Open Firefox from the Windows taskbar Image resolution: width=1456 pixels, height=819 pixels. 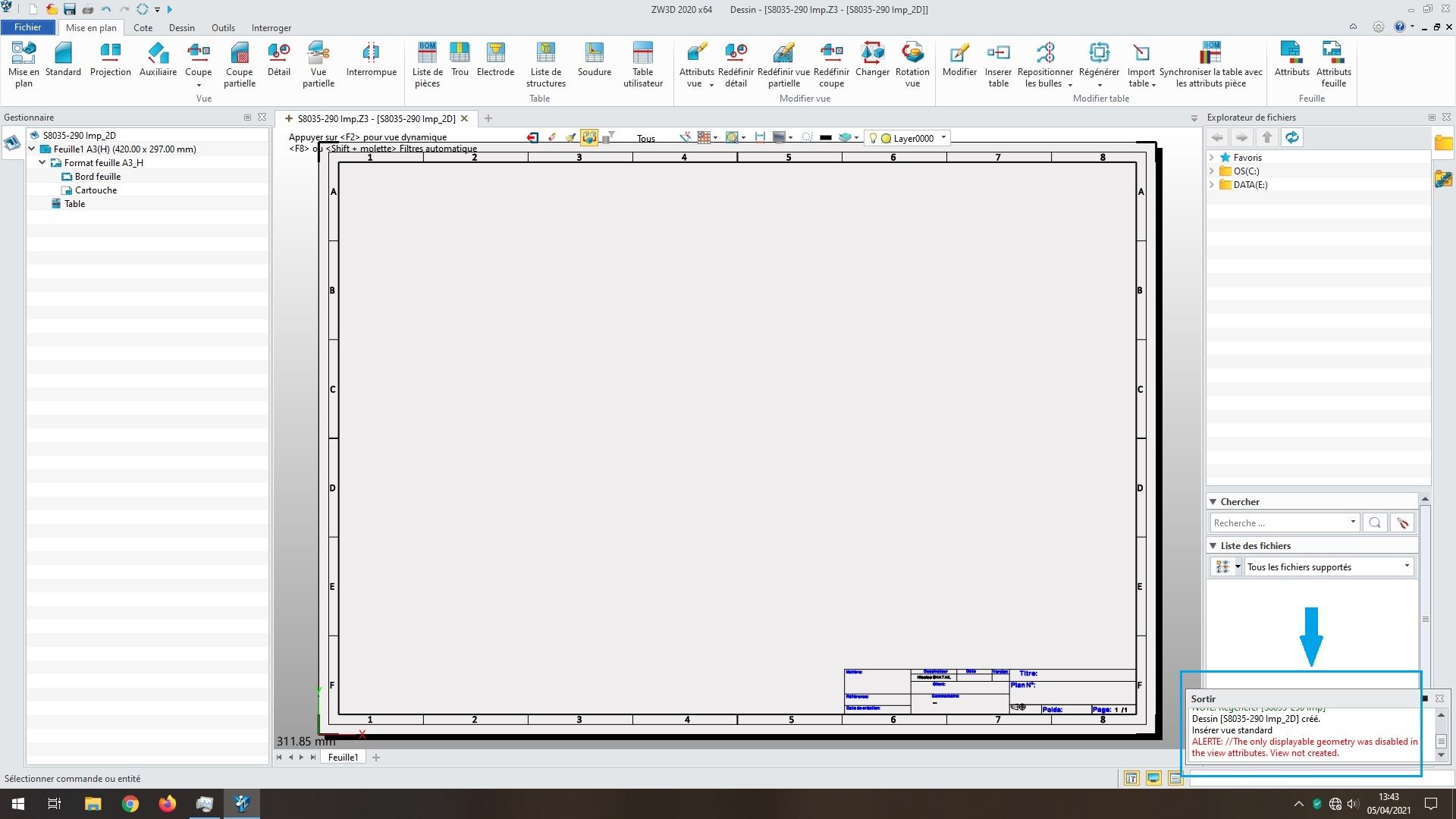pos(167,804)
